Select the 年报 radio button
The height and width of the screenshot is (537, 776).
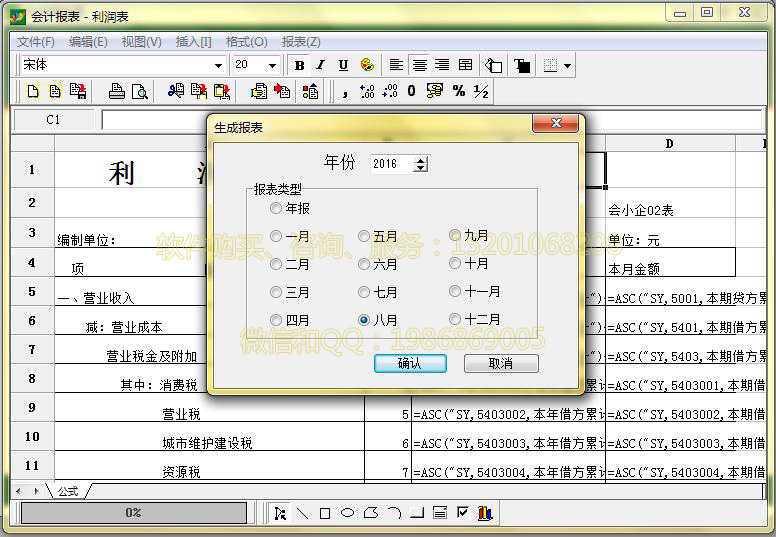click(x=276, y=209)
